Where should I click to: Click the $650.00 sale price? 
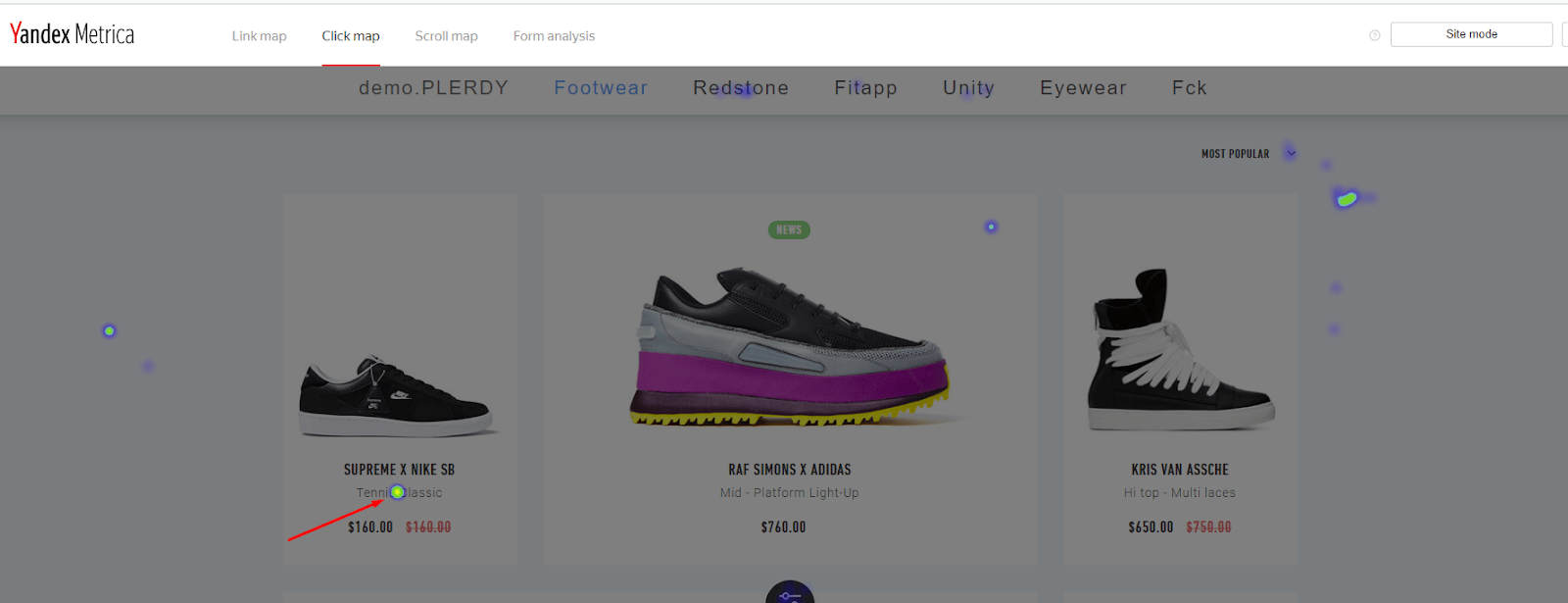point(1151,528)
